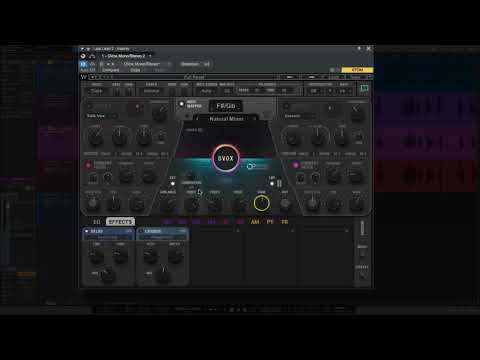Toggle the white-dot switch left of the center knobs
Screen dimensions: 480x360
tap(173, 184)
